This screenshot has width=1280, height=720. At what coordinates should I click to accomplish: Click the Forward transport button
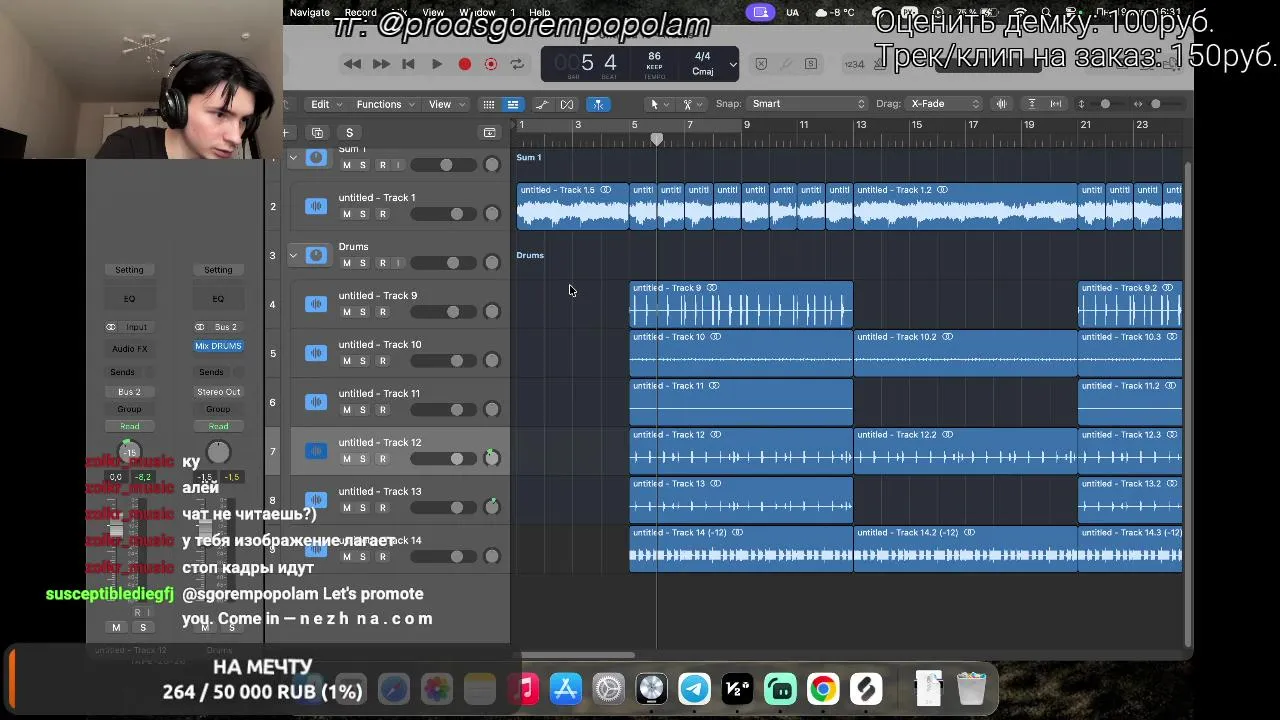pos(381,64)
